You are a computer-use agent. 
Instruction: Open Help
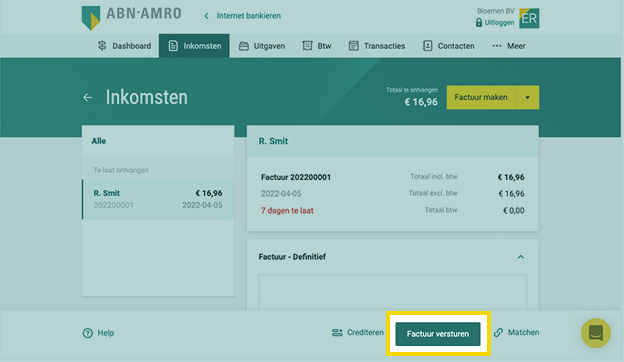pyautogui.click(x=98, y=333)
